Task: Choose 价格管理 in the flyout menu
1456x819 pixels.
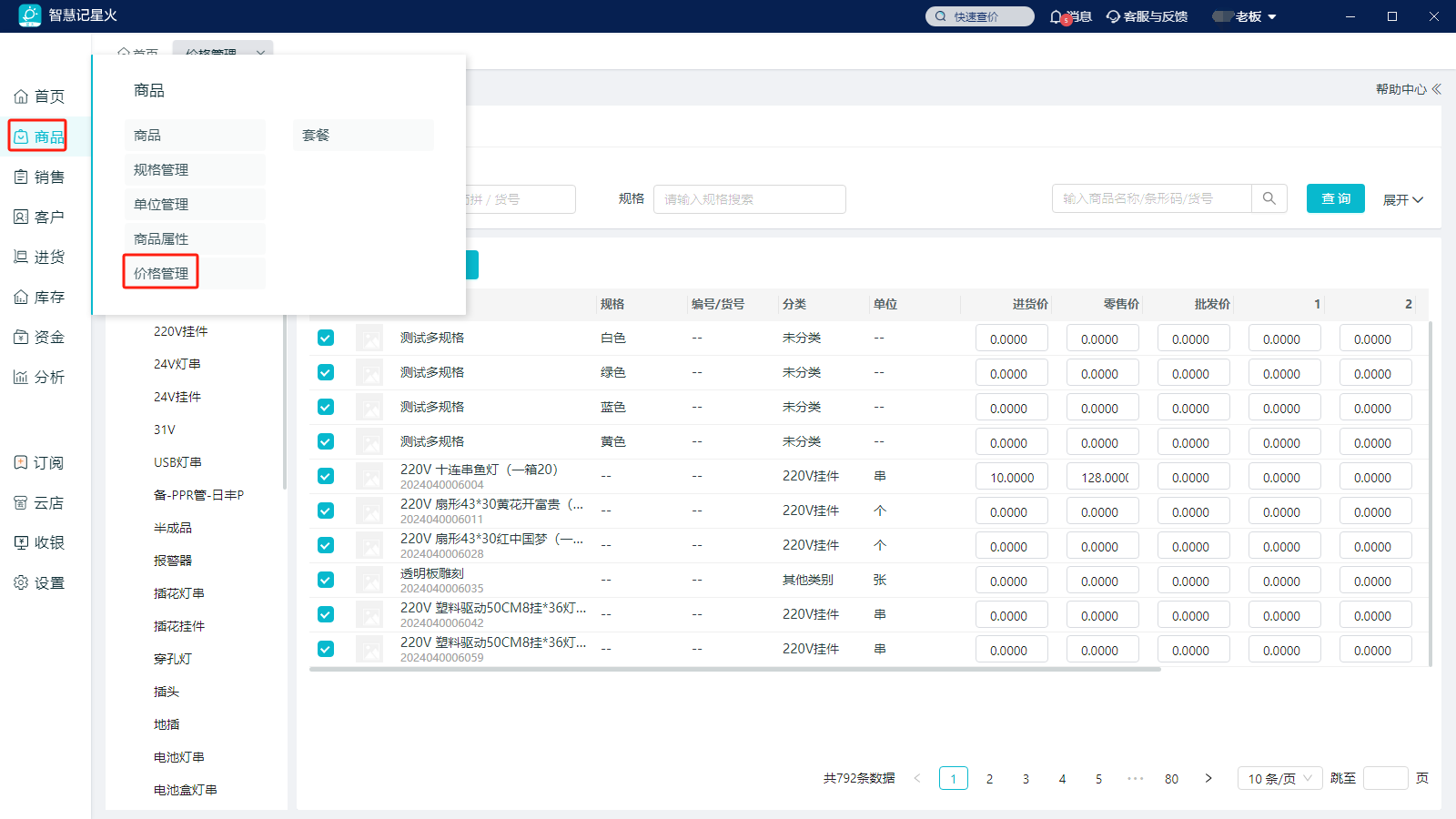Action: click(x=195, y=273)
